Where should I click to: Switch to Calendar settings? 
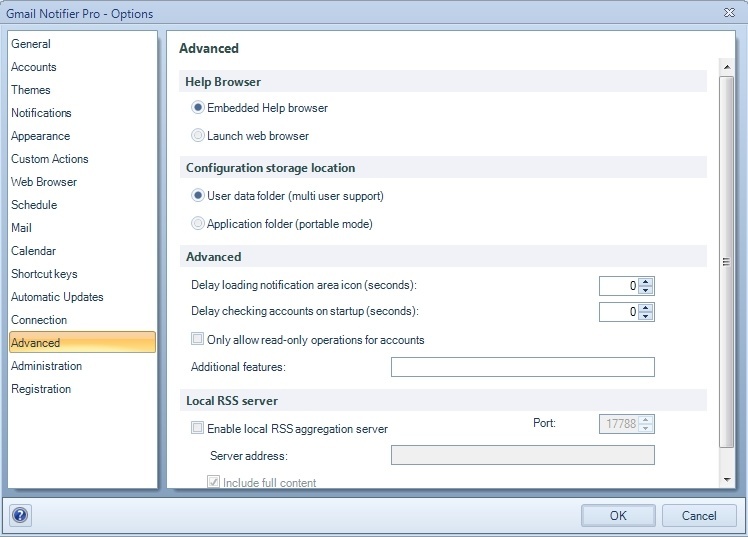click(83, 251)
